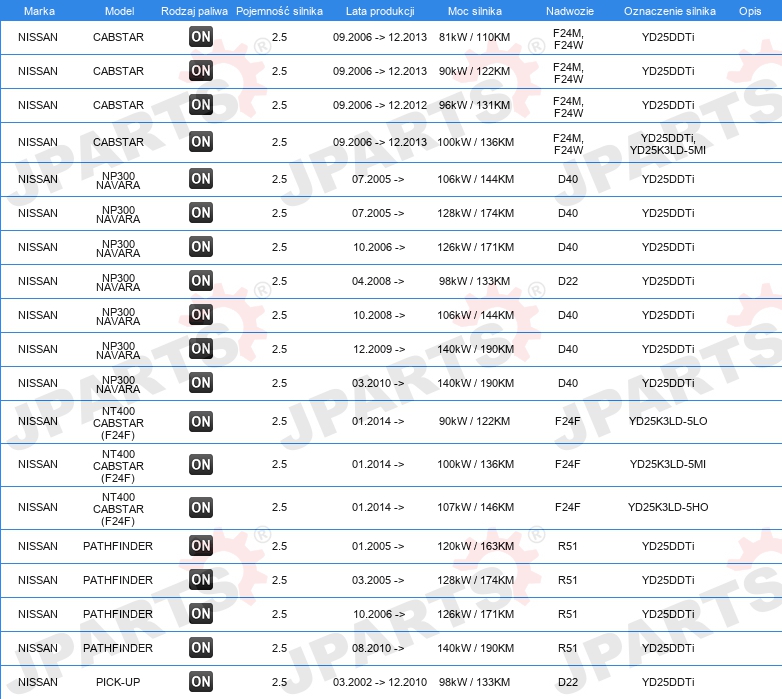Click the NISSAN cell in the PICK-UP row
Screen dimensions: 782x699
pos(38,682)
